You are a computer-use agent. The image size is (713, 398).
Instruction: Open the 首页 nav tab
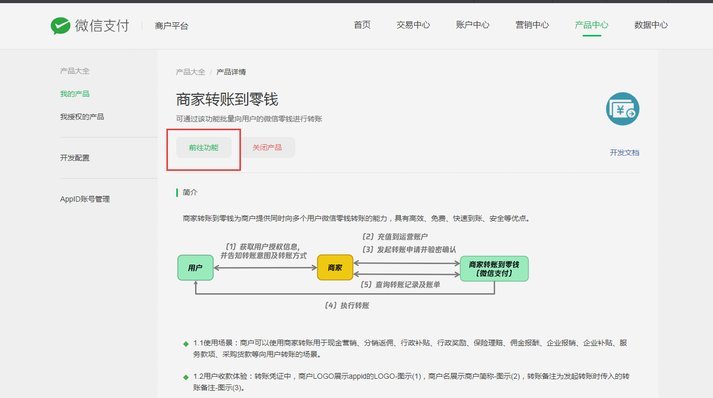click(x=362, y=25)
